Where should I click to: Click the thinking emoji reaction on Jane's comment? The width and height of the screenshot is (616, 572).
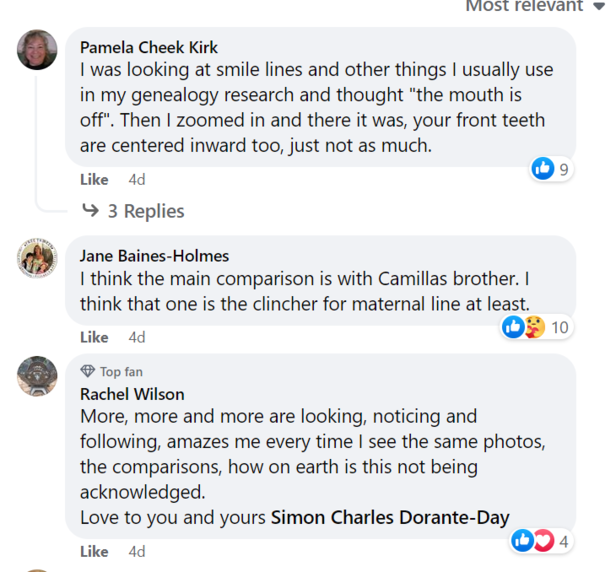534,327
